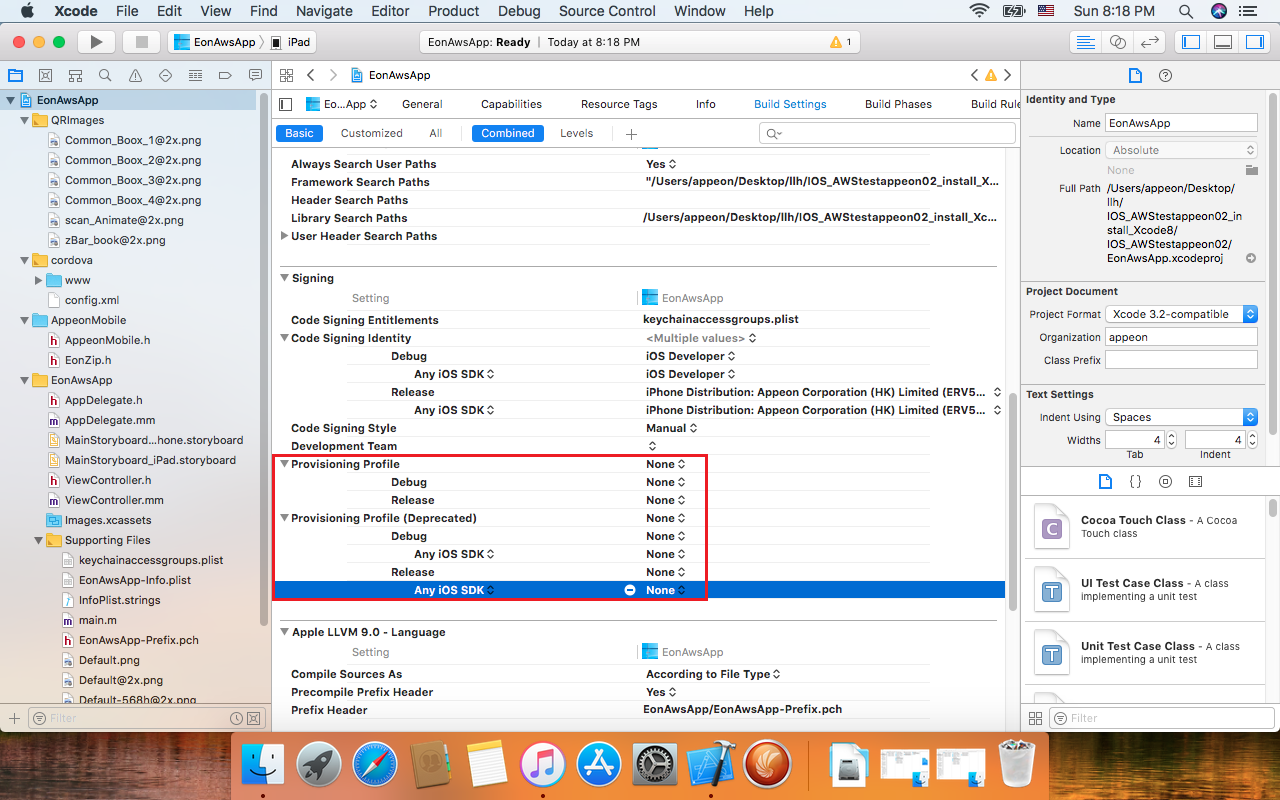1280x800 pixels.
Task: Select the Standard editor button
Action: (x=1084, y=42)
